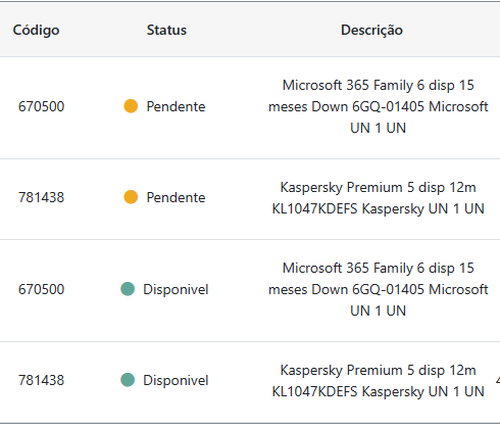Click orange status dot in first row
This screenshot has width=500, height=428.
(x=131, y=106)
